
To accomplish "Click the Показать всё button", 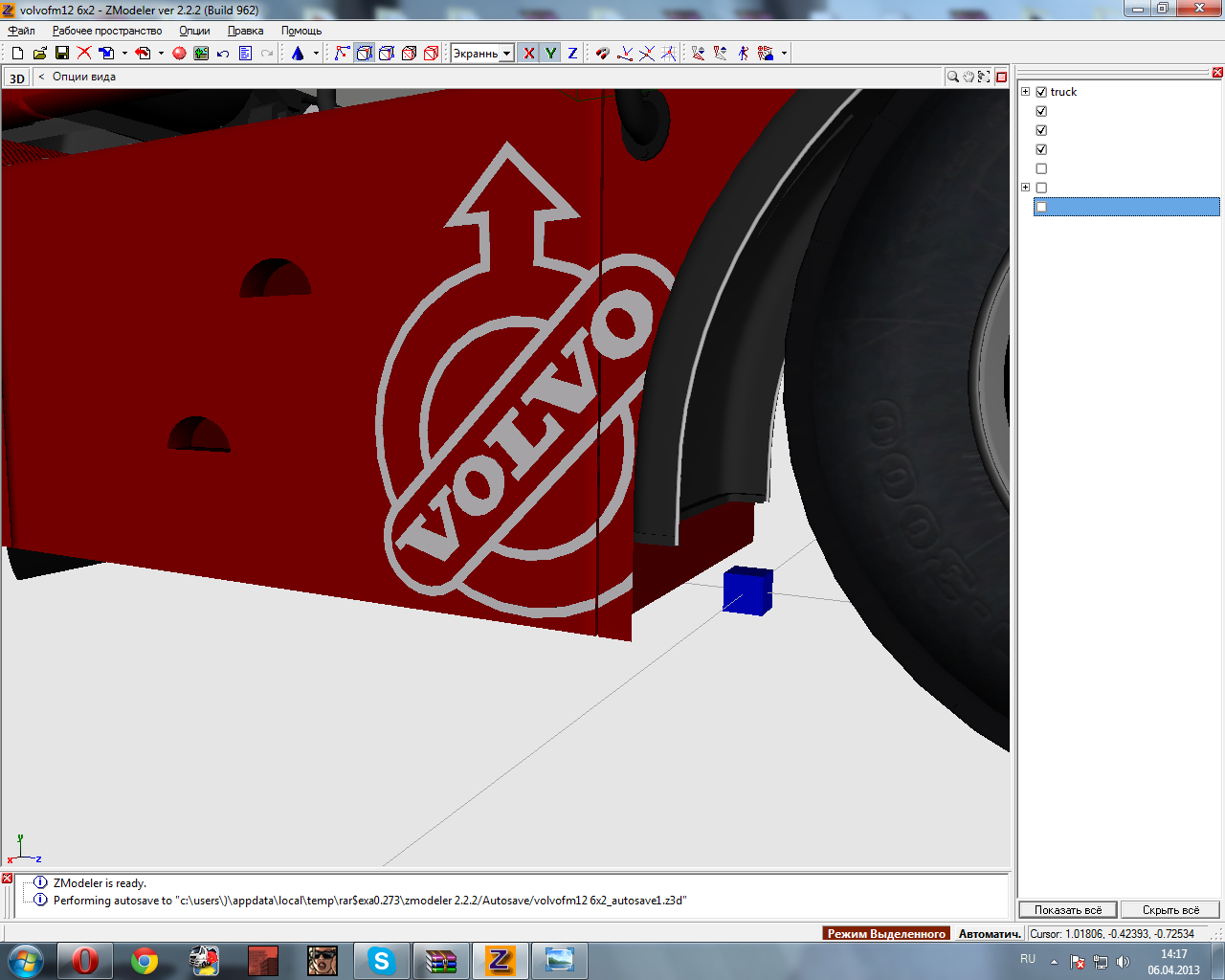I will pyautogui.click(x=1068, y=910).
